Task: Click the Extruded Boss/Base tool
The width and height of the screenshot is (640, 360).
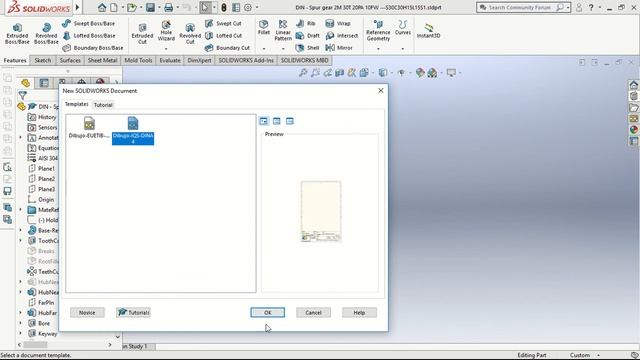Action: [17, 33]
